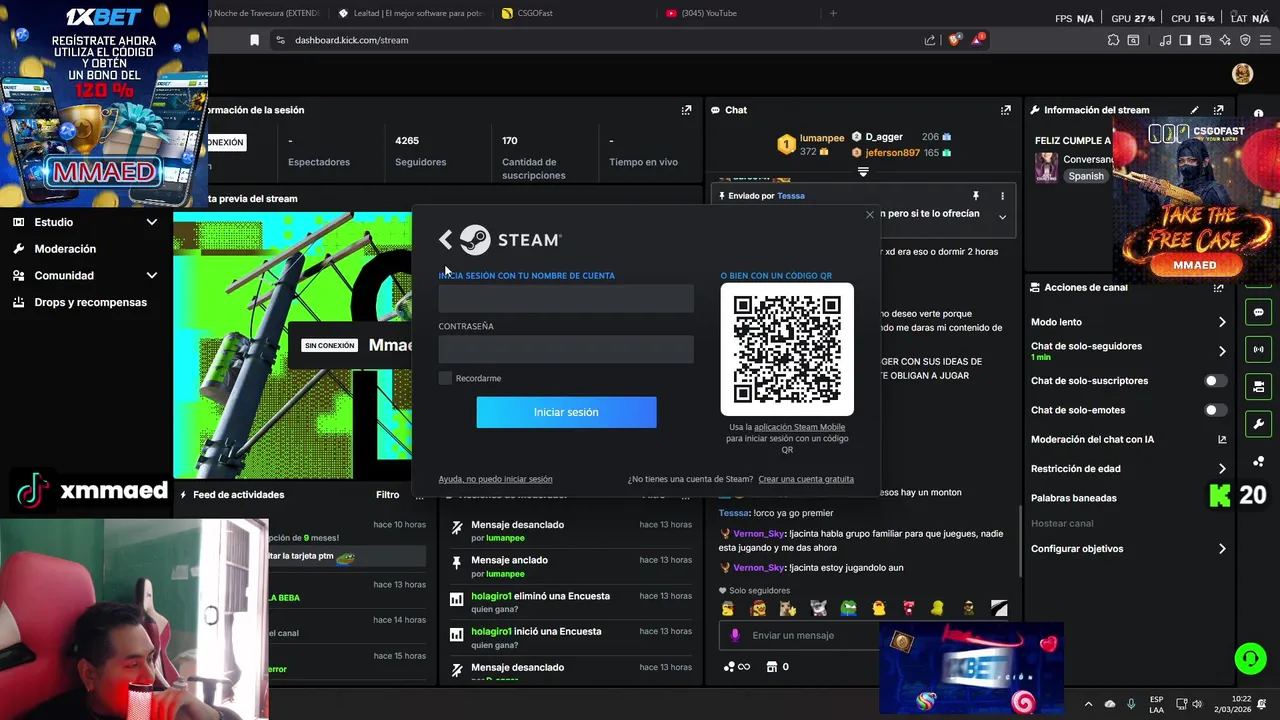
Task: Collapse the chat leaderboard bar
Action: [x=863, y=172]
